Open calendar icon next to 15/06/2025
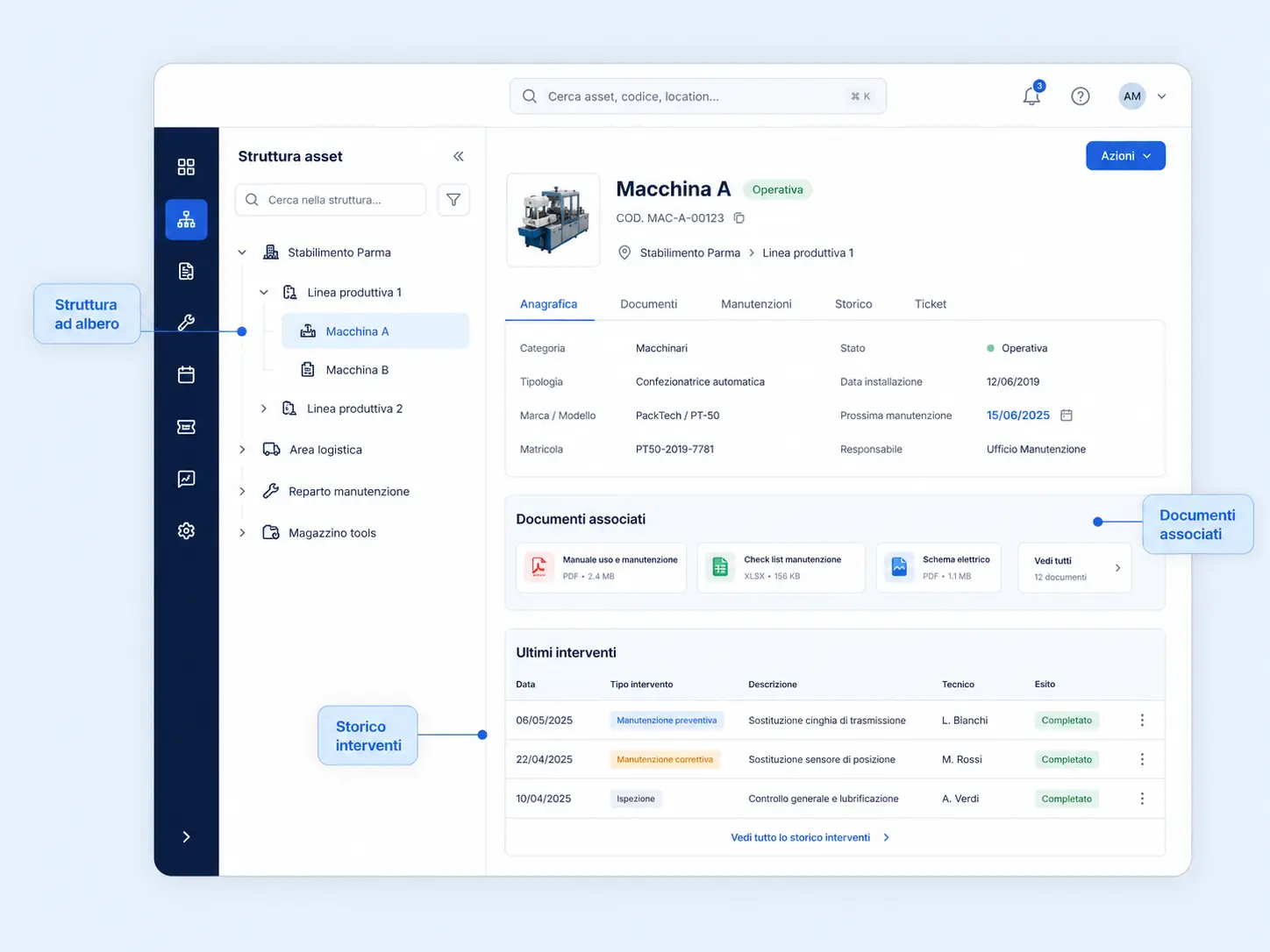This screenshot has height=952, width=1270. (x=1067, y=415)
